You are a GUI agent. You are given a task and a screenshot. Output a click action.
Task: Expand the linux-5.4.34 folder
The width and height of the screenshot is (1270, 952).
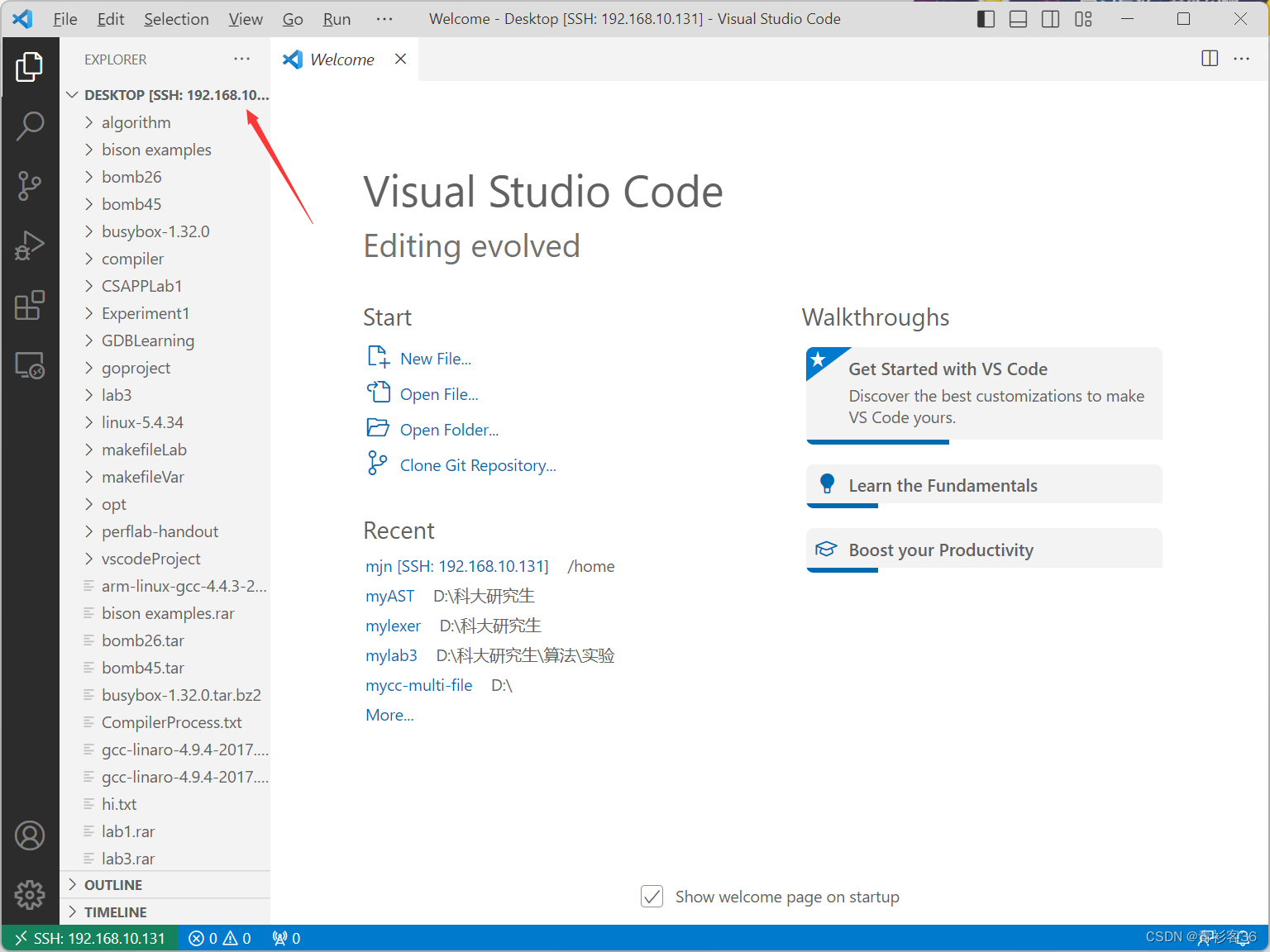tap(165, 422)
